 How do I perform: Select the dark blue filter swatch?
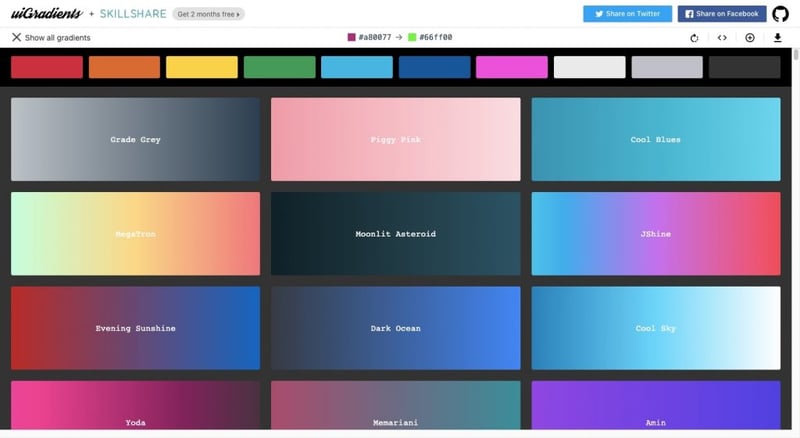pyautogui.click(x=434, y=67)
